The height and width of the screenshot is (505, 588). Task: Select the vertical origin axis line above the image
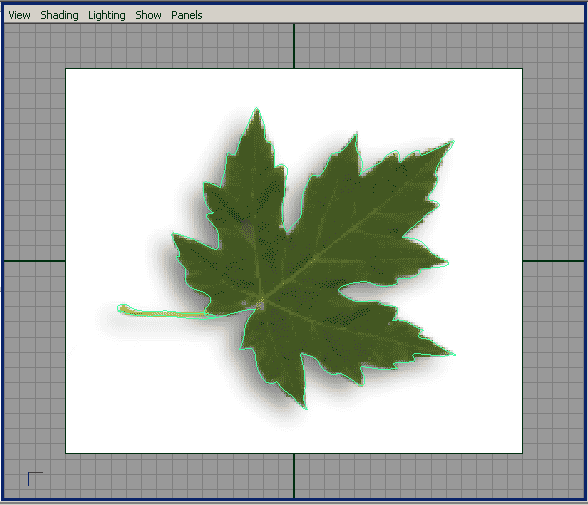click(x=294, y=46)
